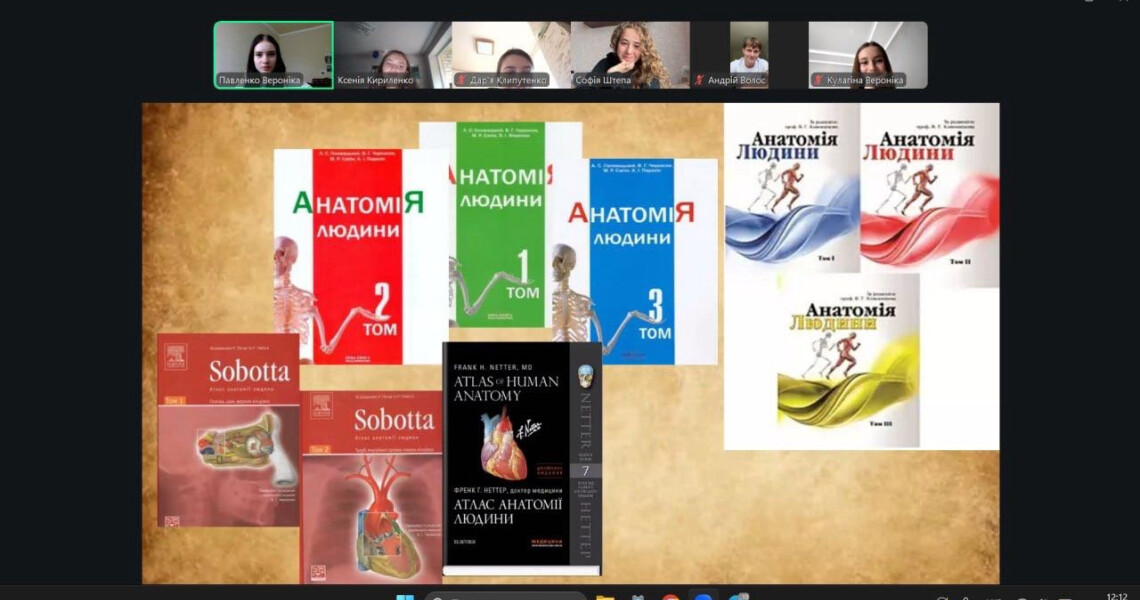Select Андрій Волос's video tile
The image size is (1140, 600).
click(x=749, y=55)
